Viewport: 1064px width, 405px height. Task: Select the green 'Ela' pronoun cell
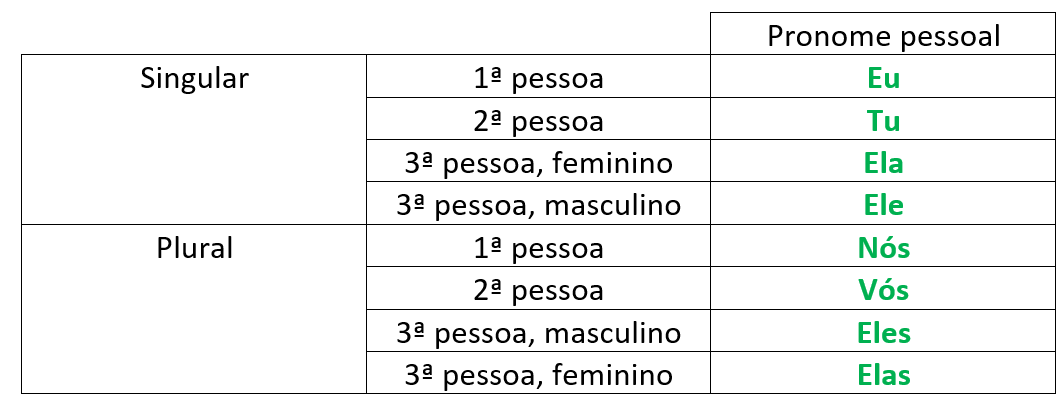pyautogui.click(x=884, y=163)
